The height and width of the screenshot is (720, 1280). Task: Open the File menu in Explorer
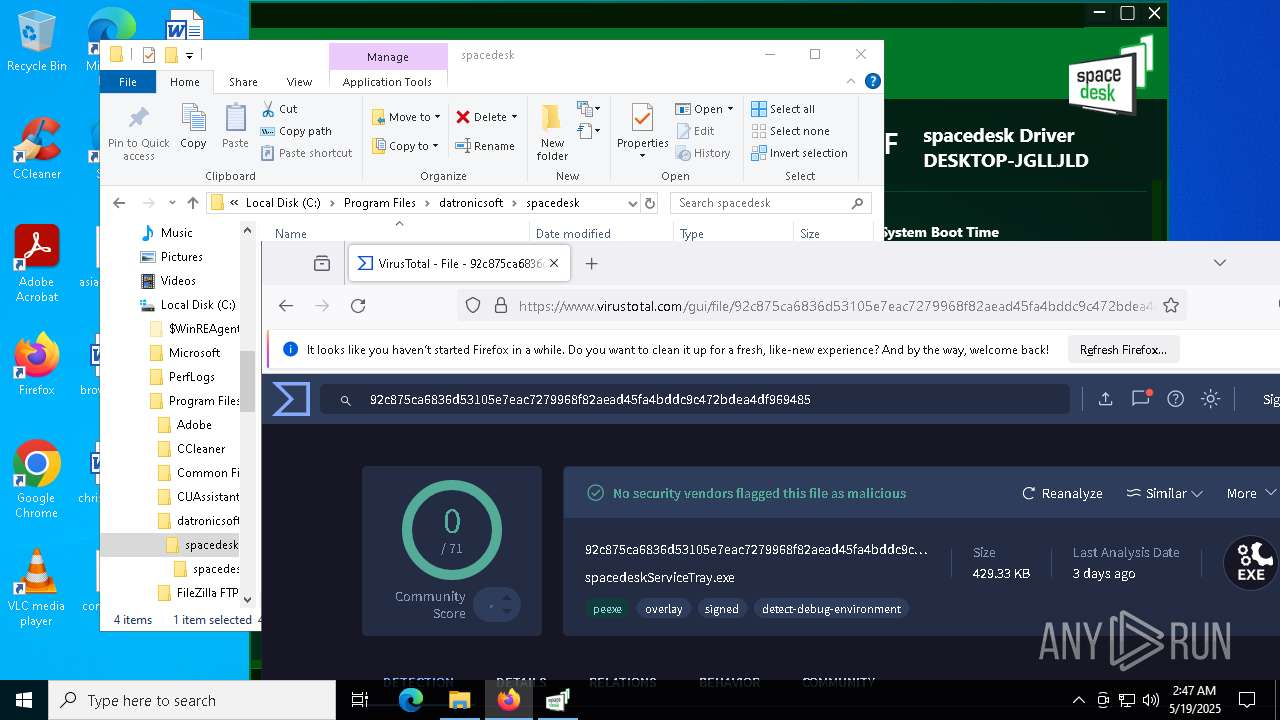click(128, 82)
